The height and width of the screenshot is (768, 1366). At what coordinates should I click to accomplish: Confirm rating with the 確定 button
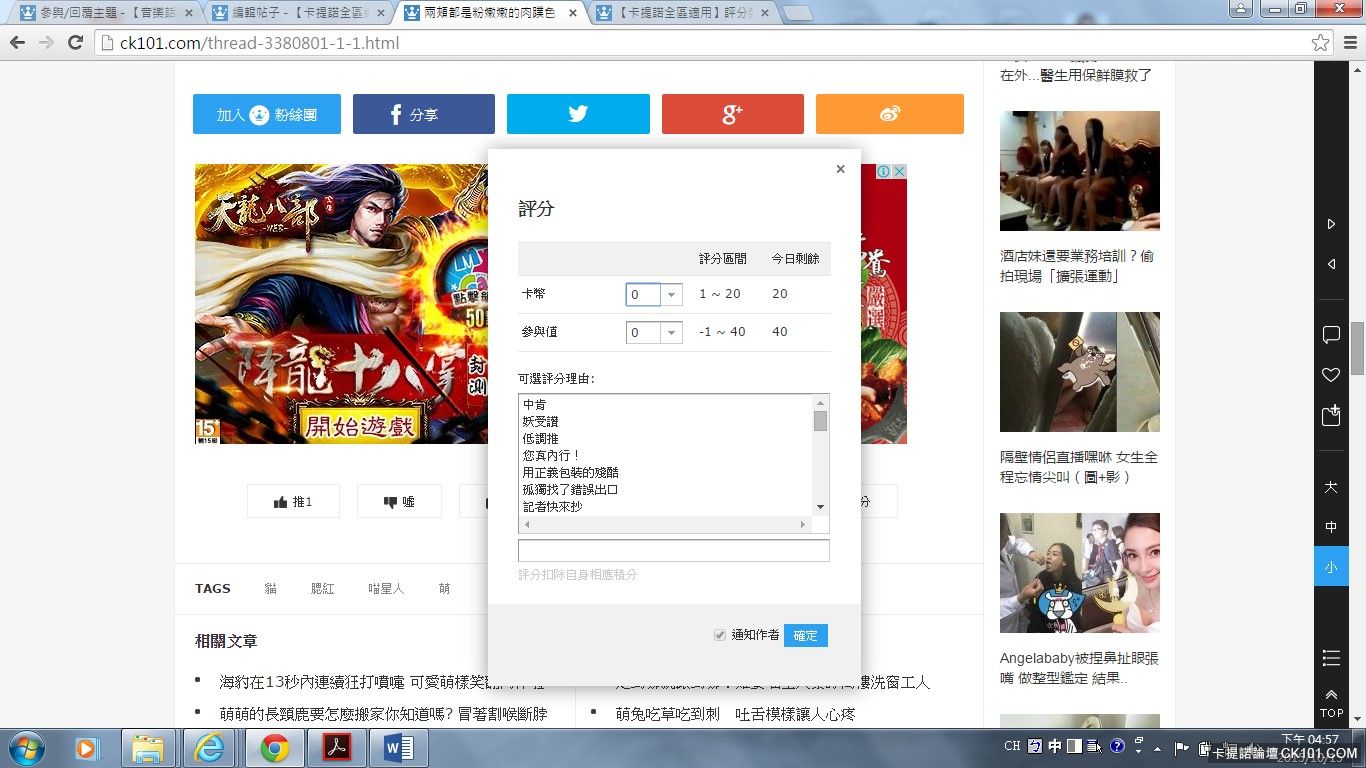tap(805, 636)
